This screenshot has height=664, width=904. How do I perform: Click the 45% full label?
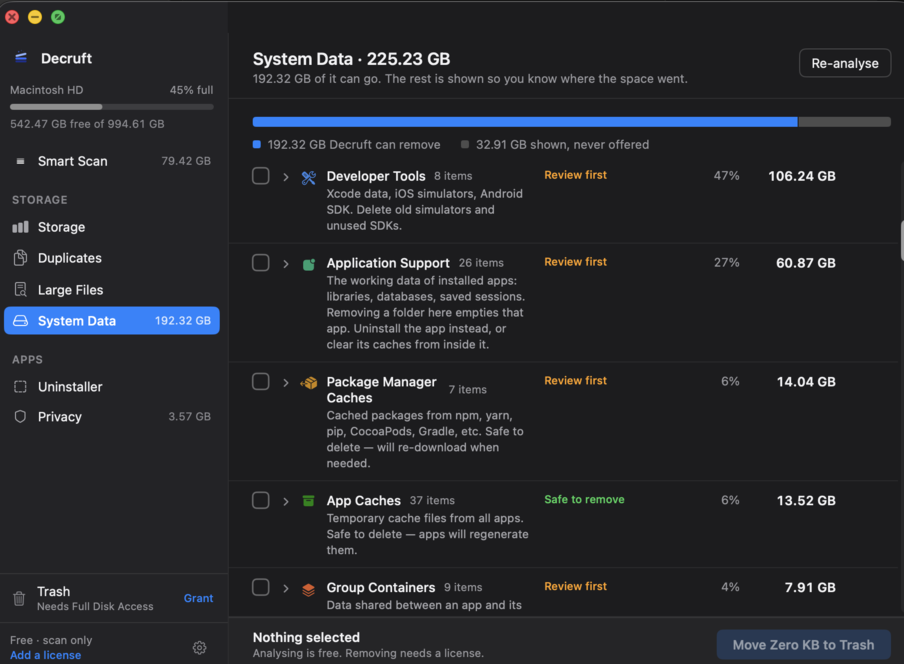191,90
